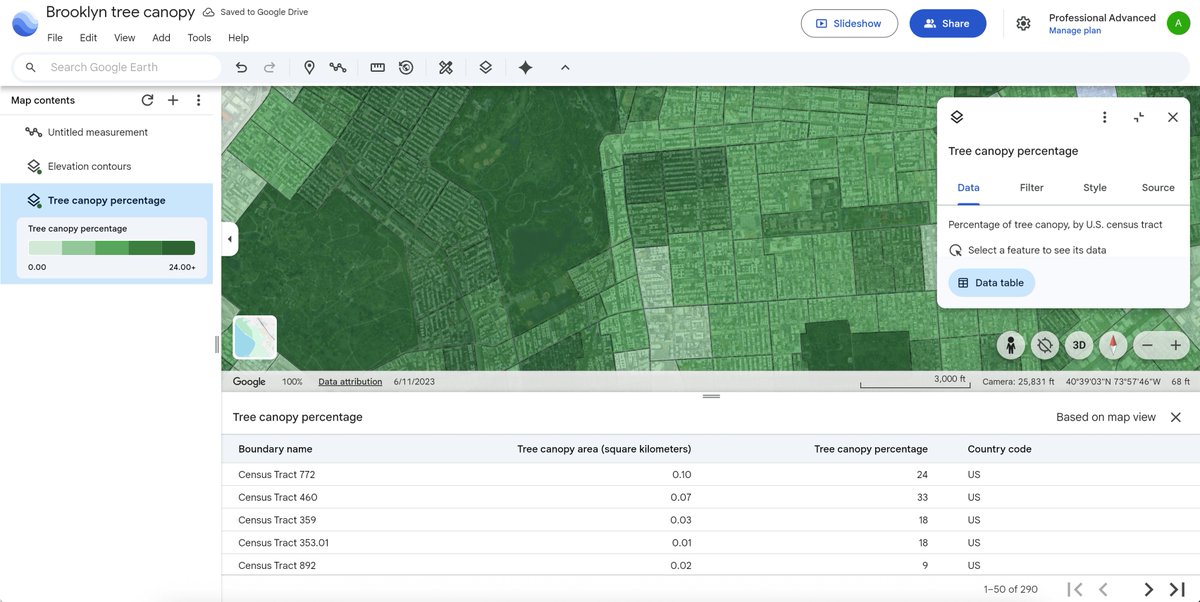This screenshot has height=602, width=1200.
Task: Click the Gemini sparkle icon
Action: 526,67
